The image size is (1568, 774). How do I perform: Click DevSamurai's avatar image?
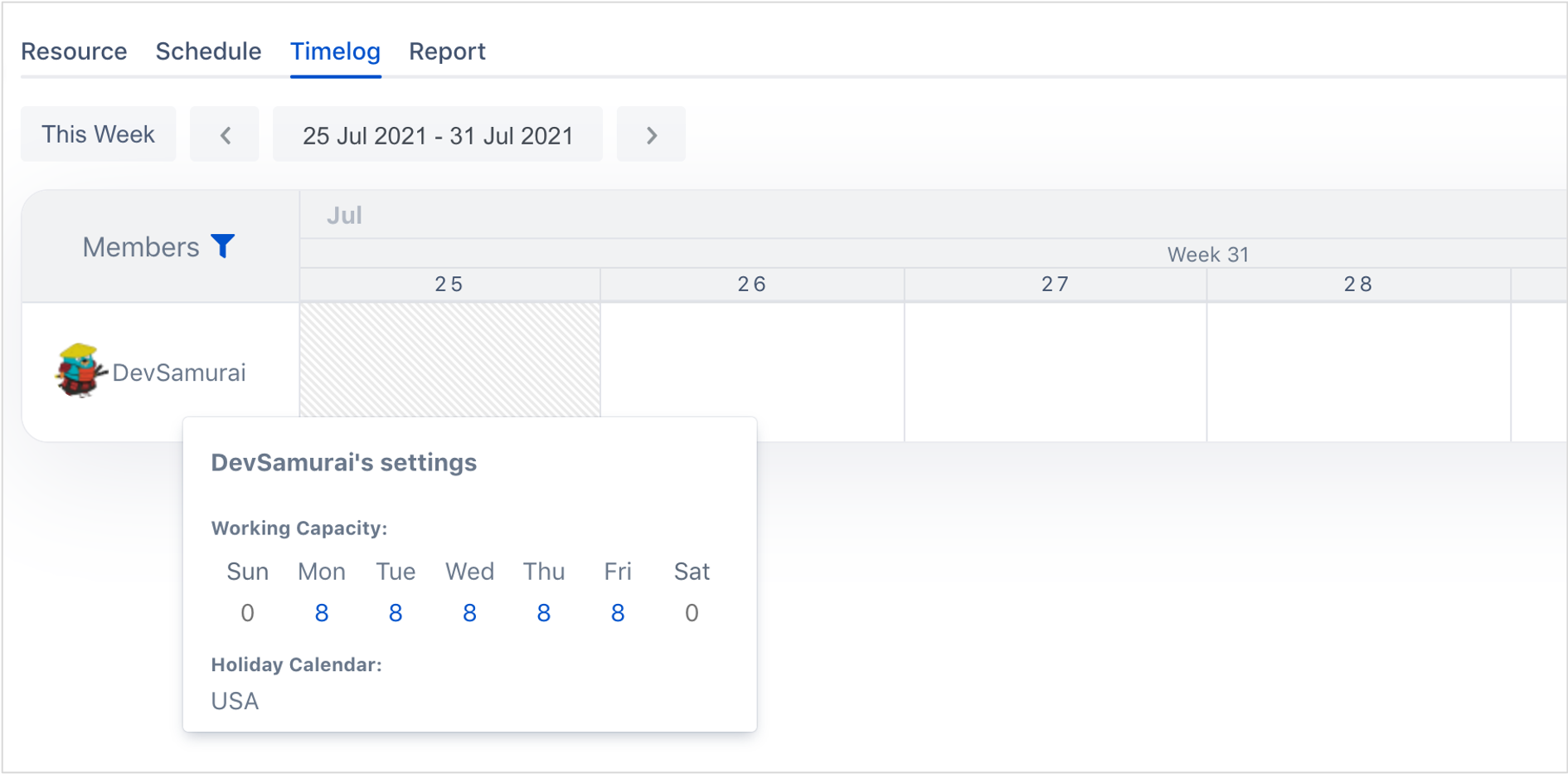tap(79, 371)
